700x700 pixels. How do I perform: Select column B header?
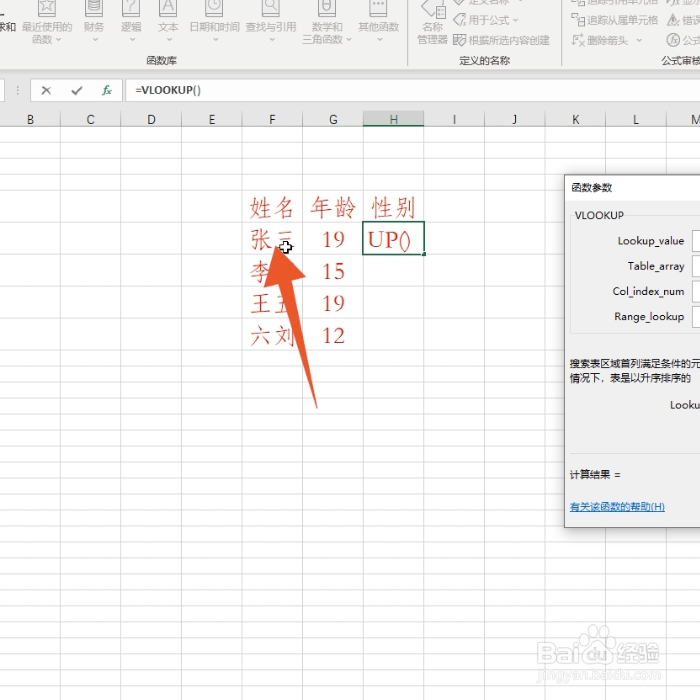(x=30, y=120)
